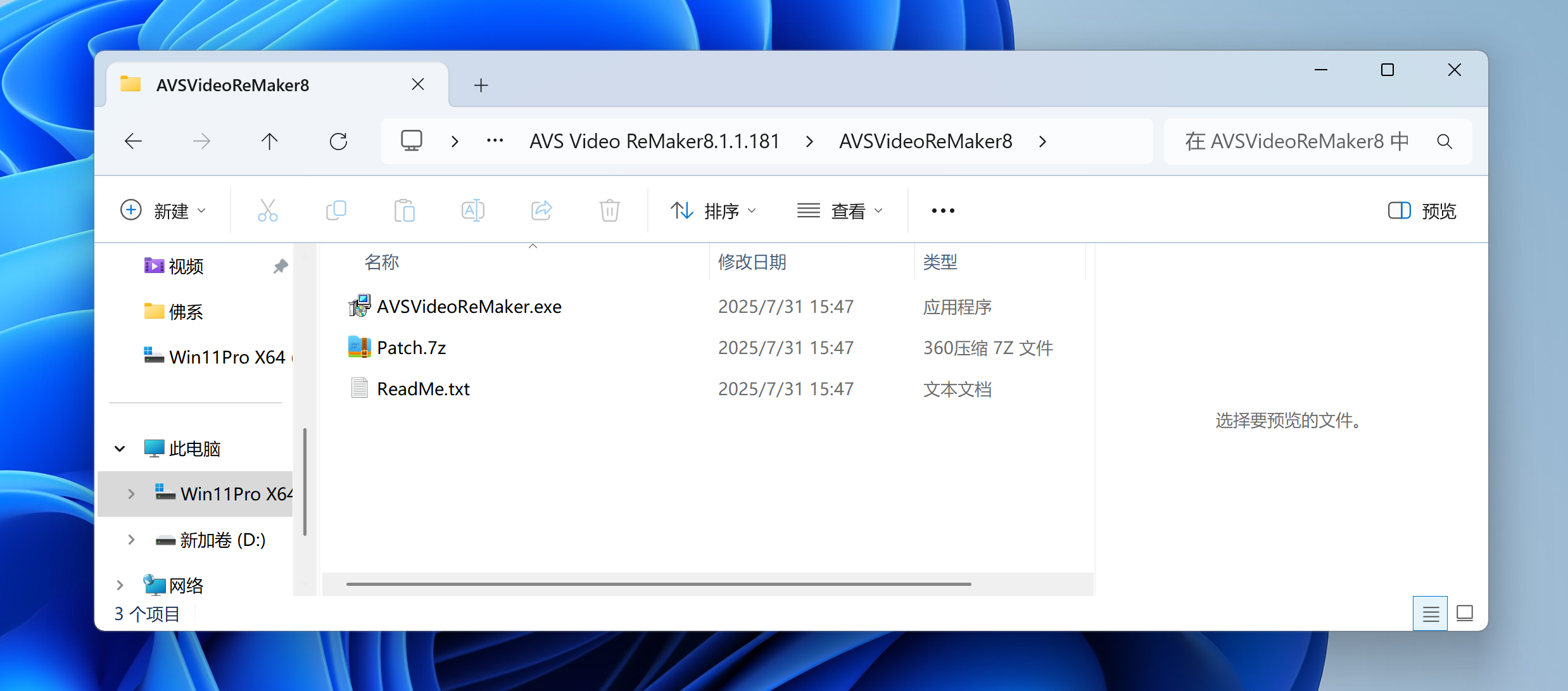Open the 查看 view menu
Image resolution: width=1568 pixels, height=691 pixels.
click(840, 210)
